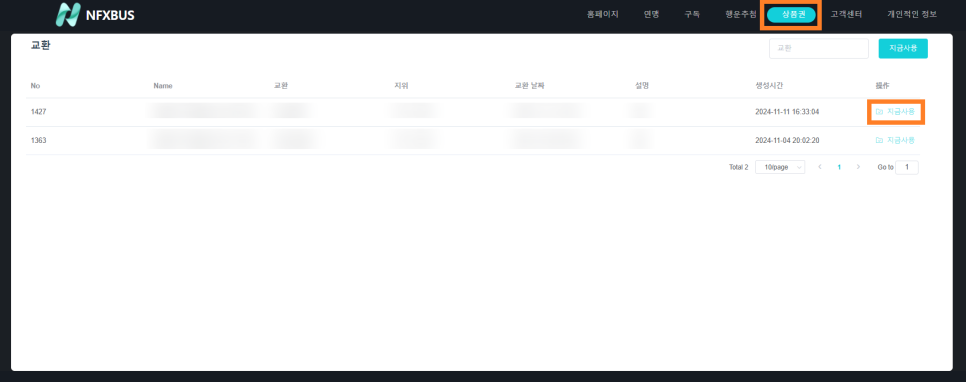The image size is (966, 382).
Task: Open the 개인적인 정보 menu item
Action: 912,15
